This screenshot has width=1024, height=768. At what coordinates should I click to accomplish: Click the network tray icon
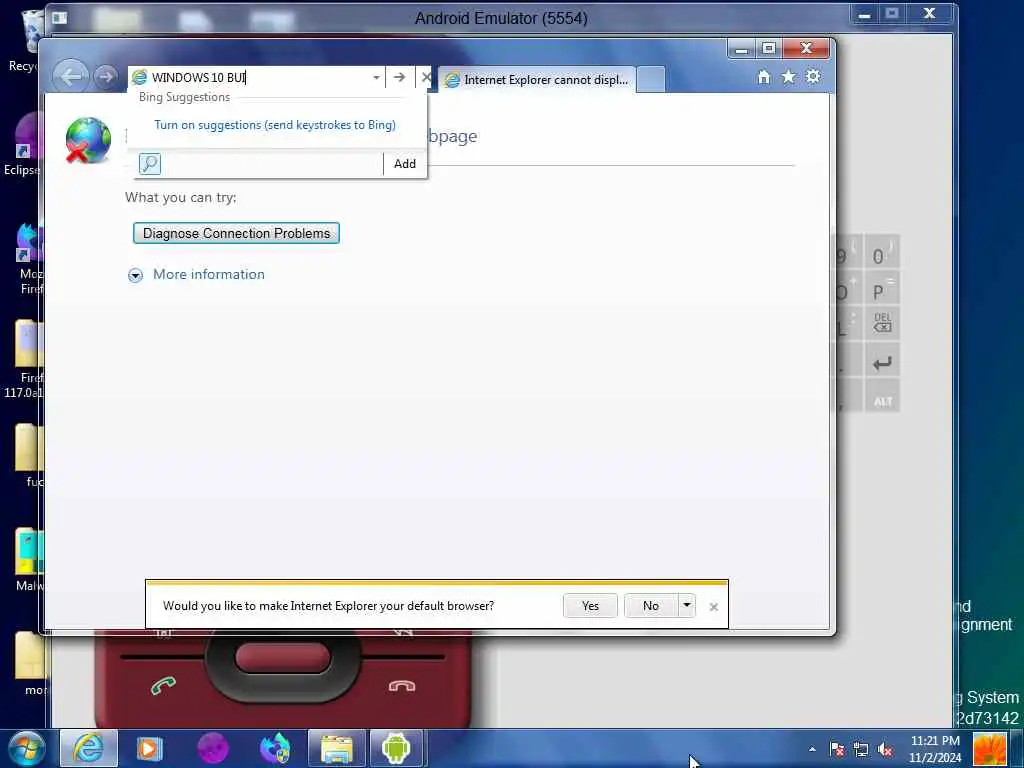coord(861,749)
